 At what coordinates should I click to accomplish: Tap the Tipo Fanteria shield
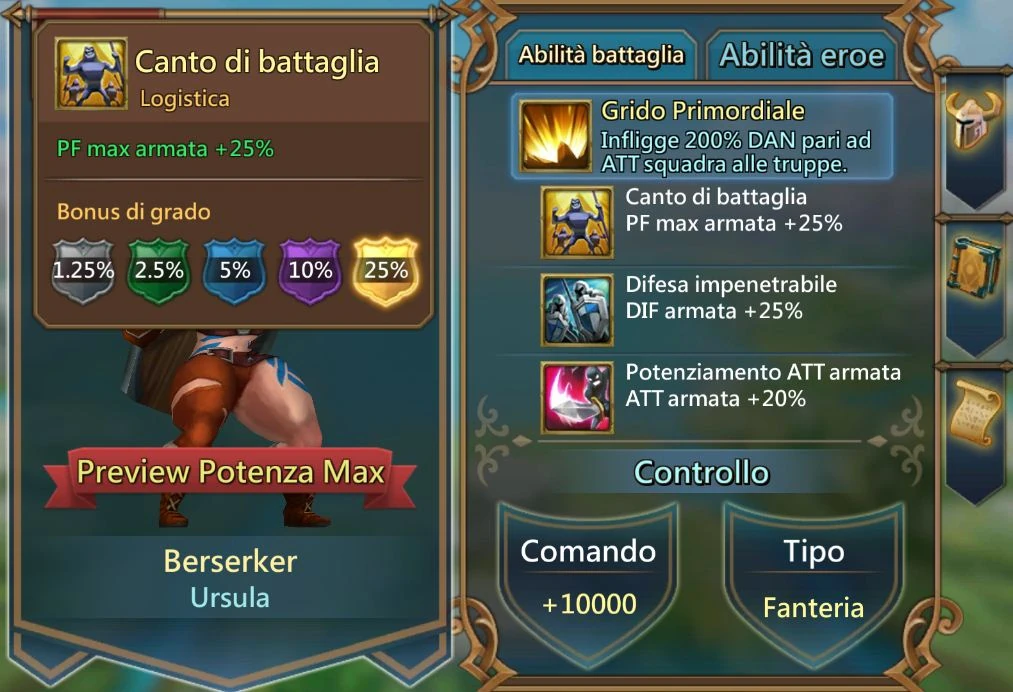[x=813, y=580]
